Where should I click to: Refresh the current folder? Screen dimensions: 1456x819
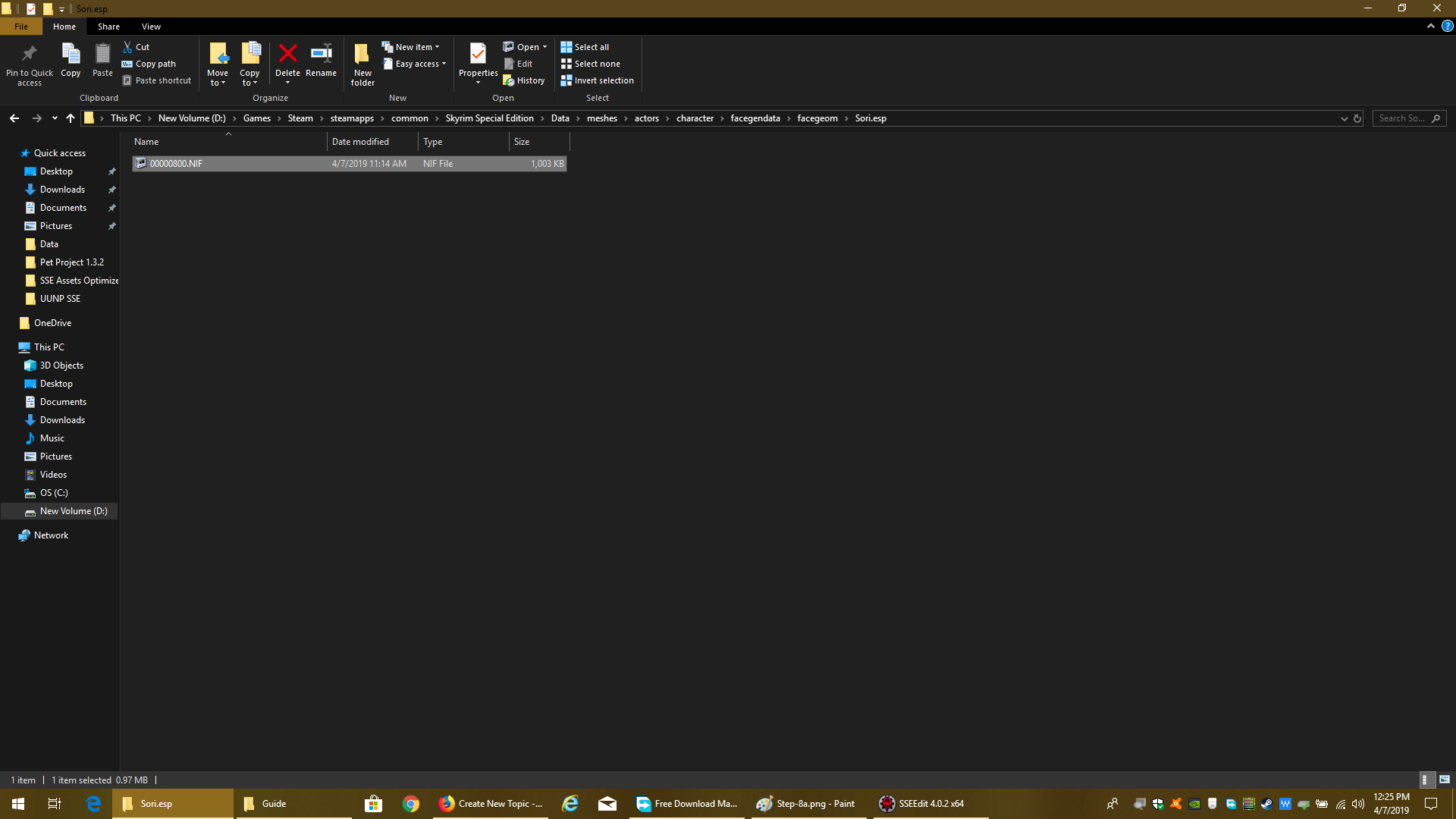pyautogui.click(x=1357, y=118)
